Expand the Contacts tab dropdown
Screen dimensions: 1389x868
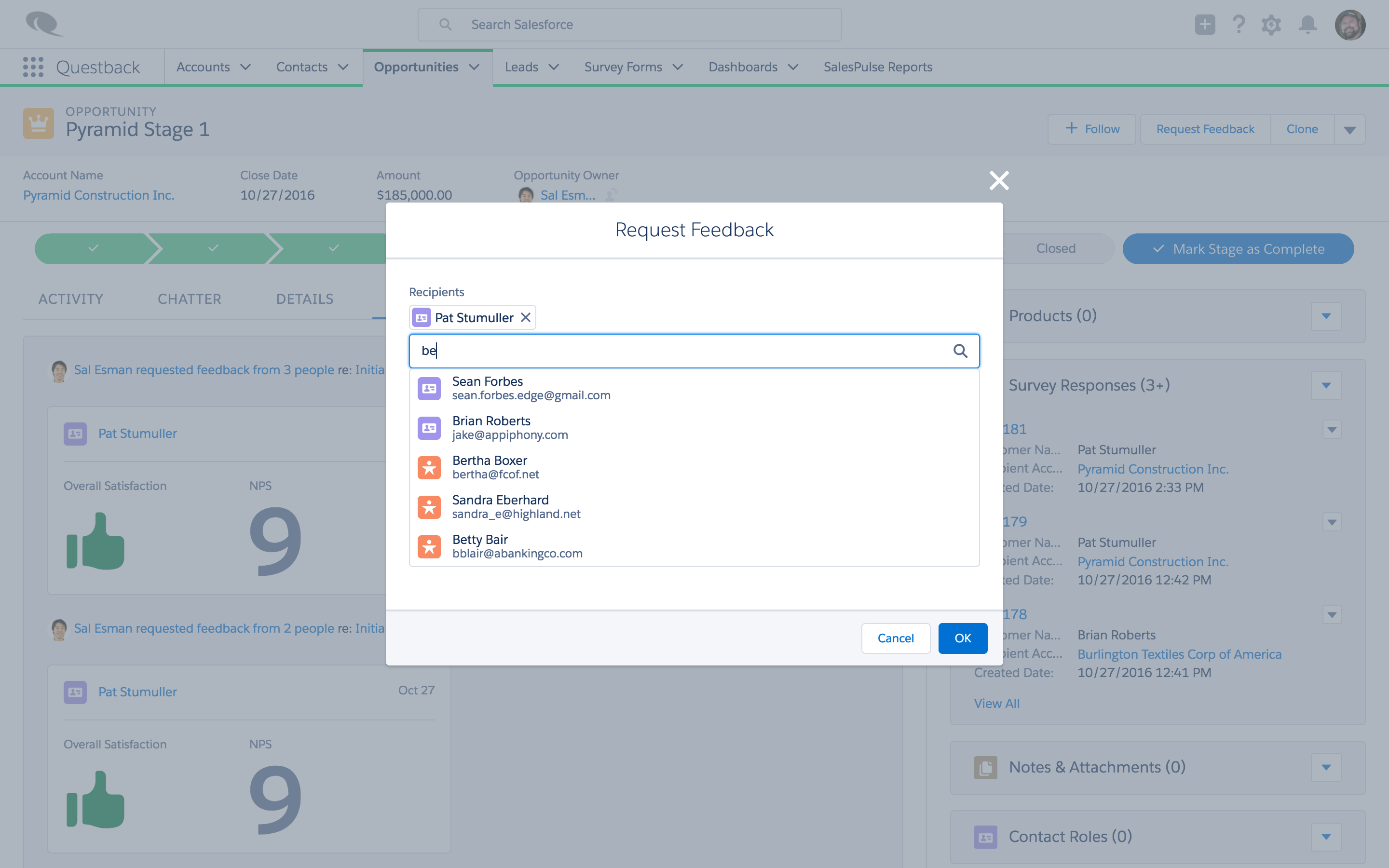(343, 67)
